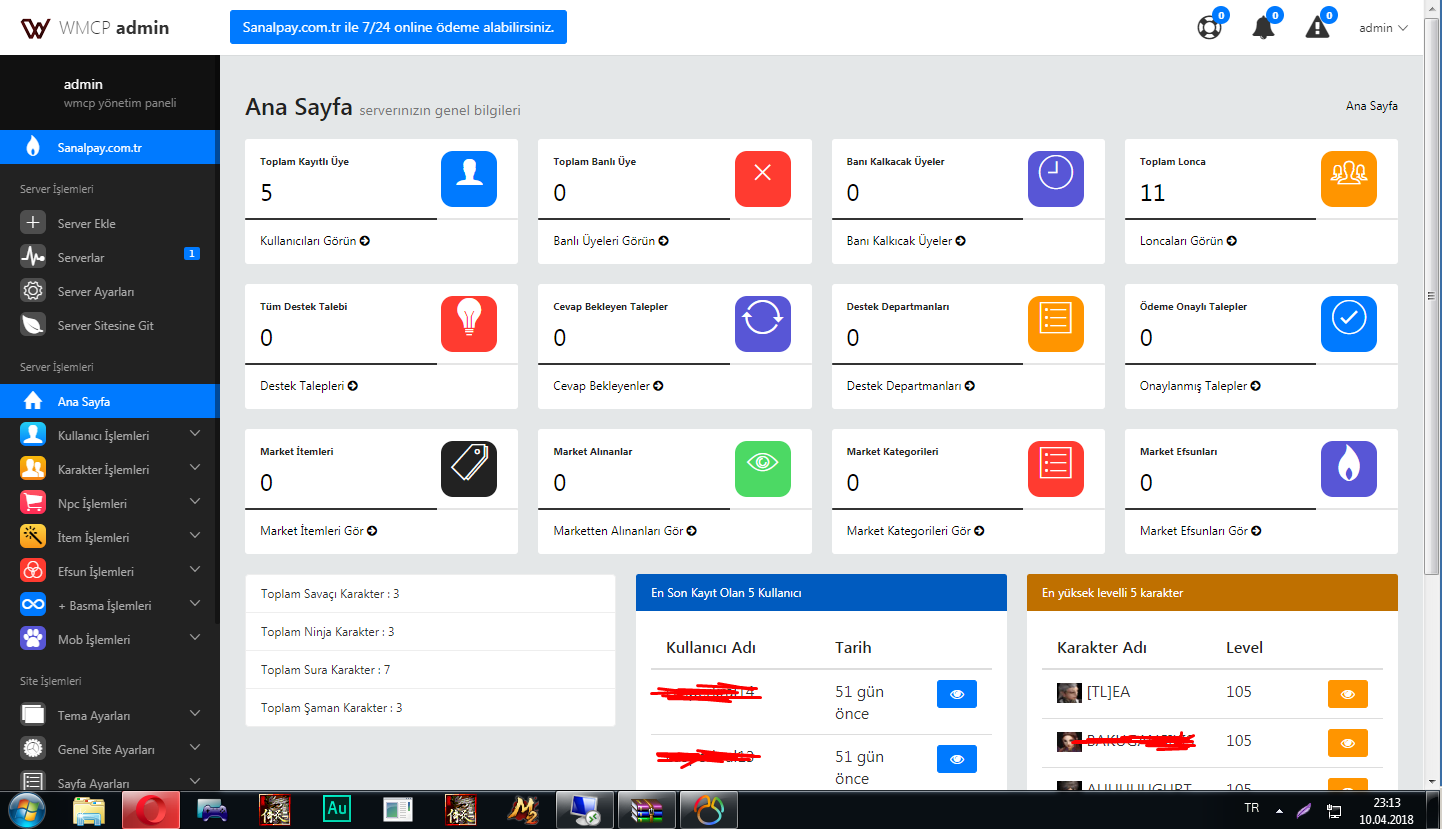Click the red X icon on Toplam Banlı Üye card

762,179
